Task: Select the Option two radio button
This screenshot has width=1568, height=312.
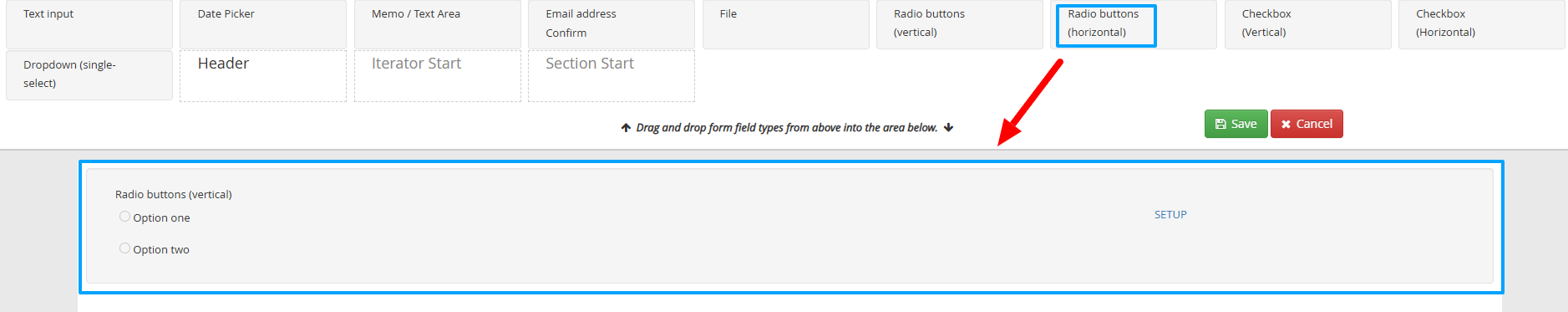Action: pos(124,248)
